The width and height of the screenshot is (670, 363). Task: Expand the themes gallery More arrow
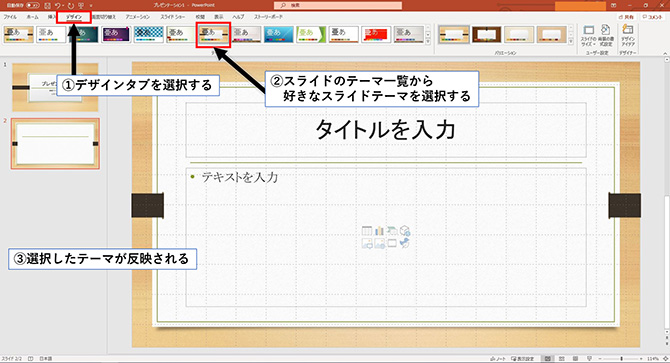click(x=428, y=42)
